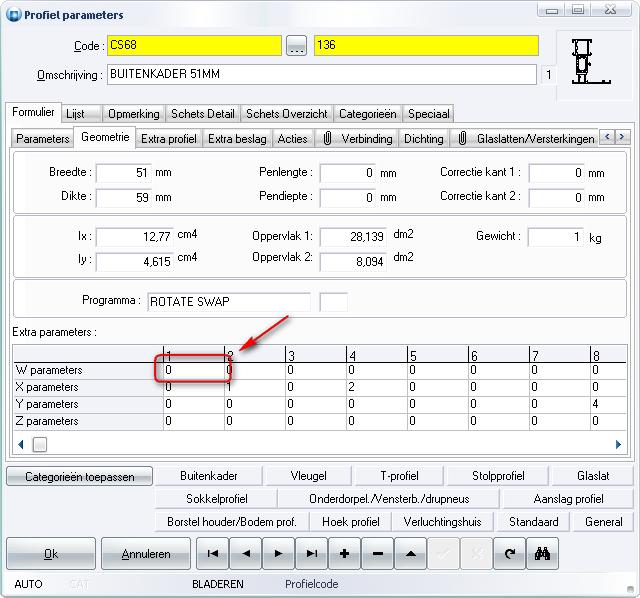
Task: Choose the Verluchtingshuis button
Action: 442,522
